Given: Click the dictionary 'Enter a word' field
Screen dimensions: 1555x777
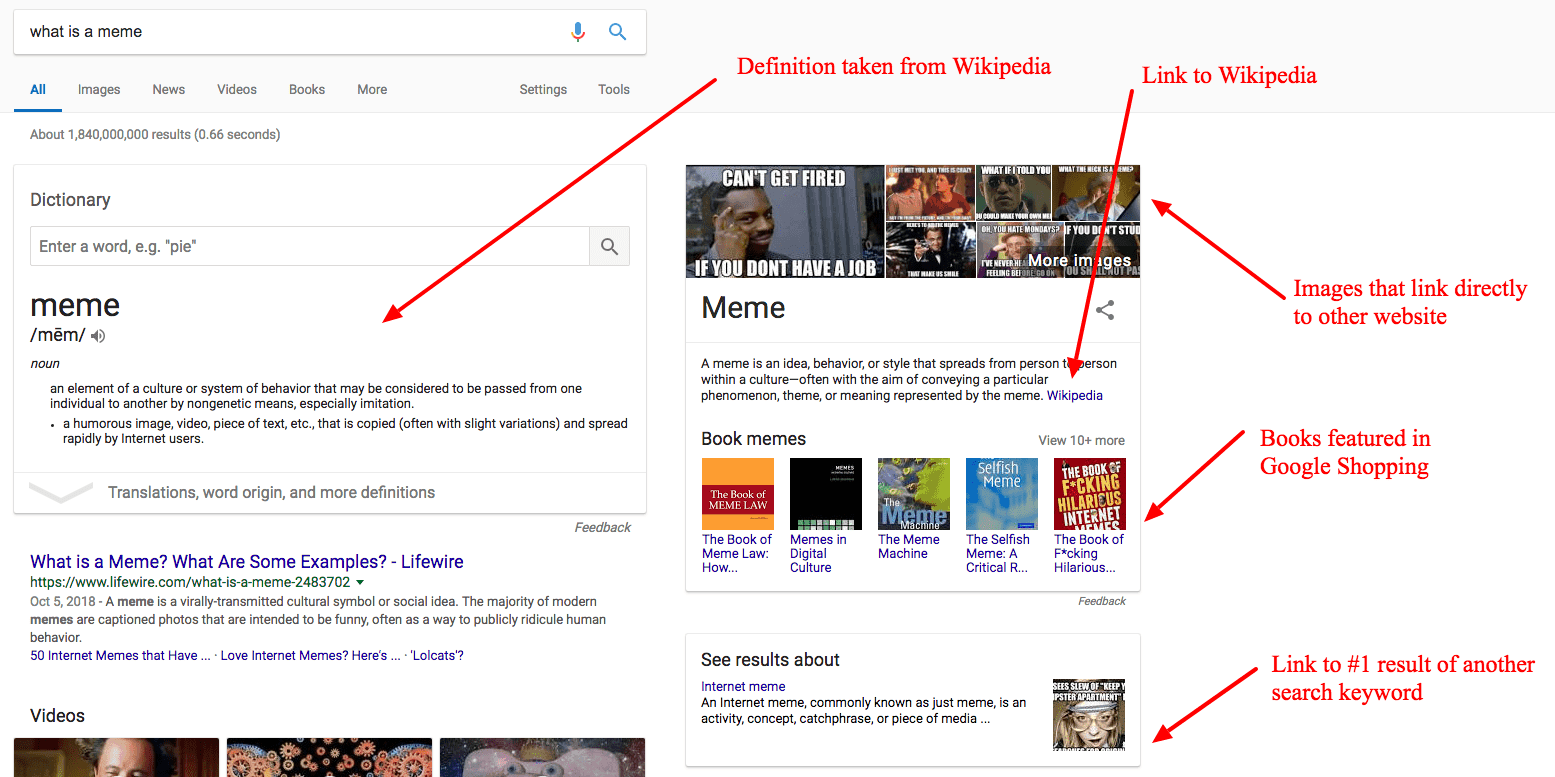Looking at the screenshot, I should click(x=310, y=246).
